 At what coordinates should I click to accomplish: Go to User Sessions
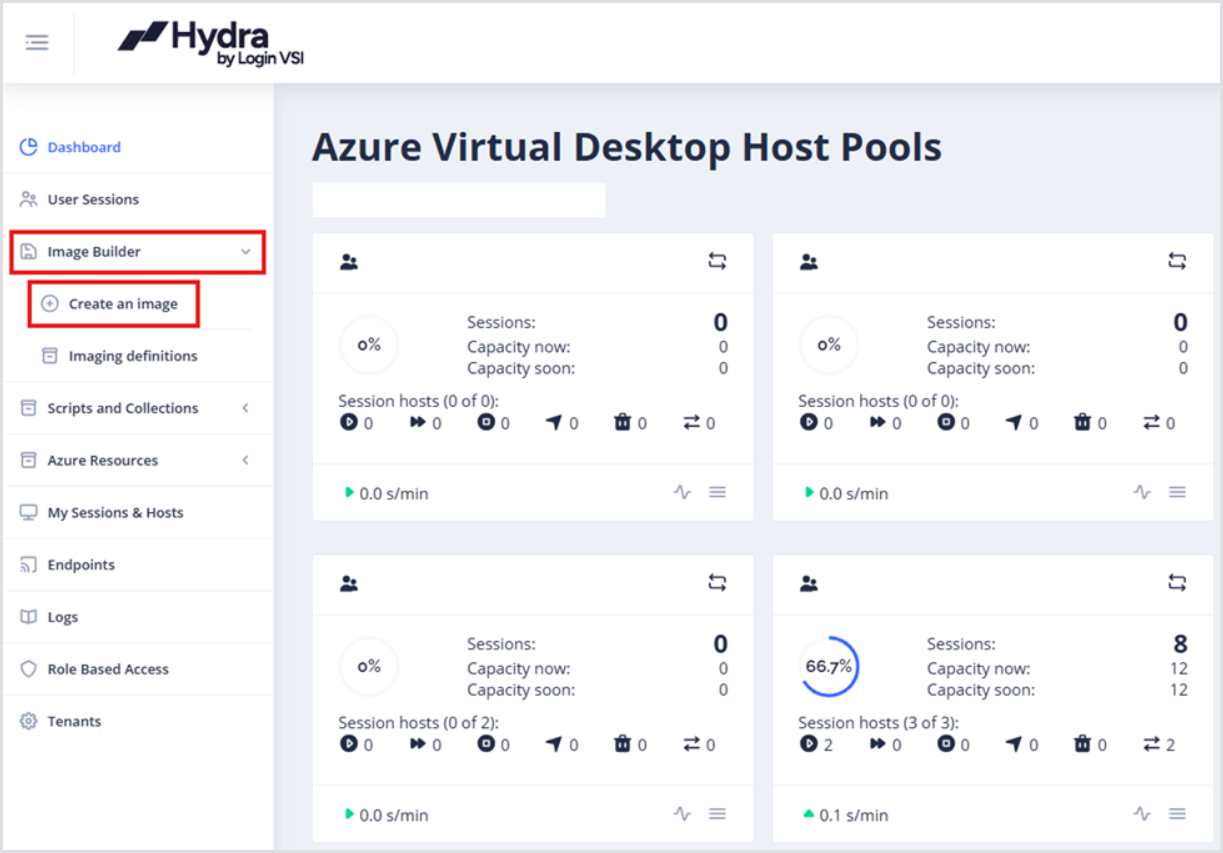pyautogui.click(x=93, y=199)
